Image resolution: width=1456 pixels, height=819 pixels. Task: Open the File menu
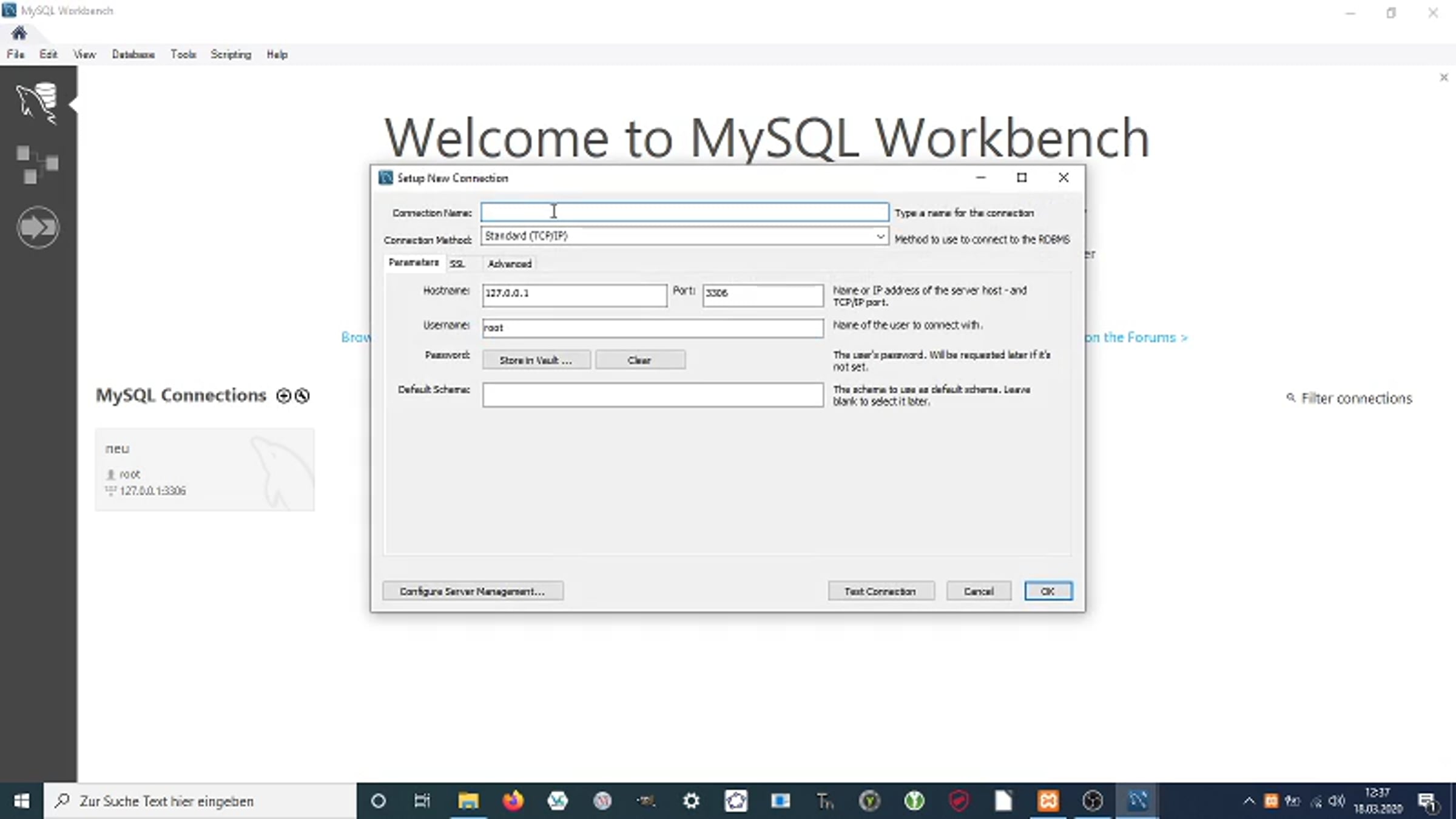point(16,55)
